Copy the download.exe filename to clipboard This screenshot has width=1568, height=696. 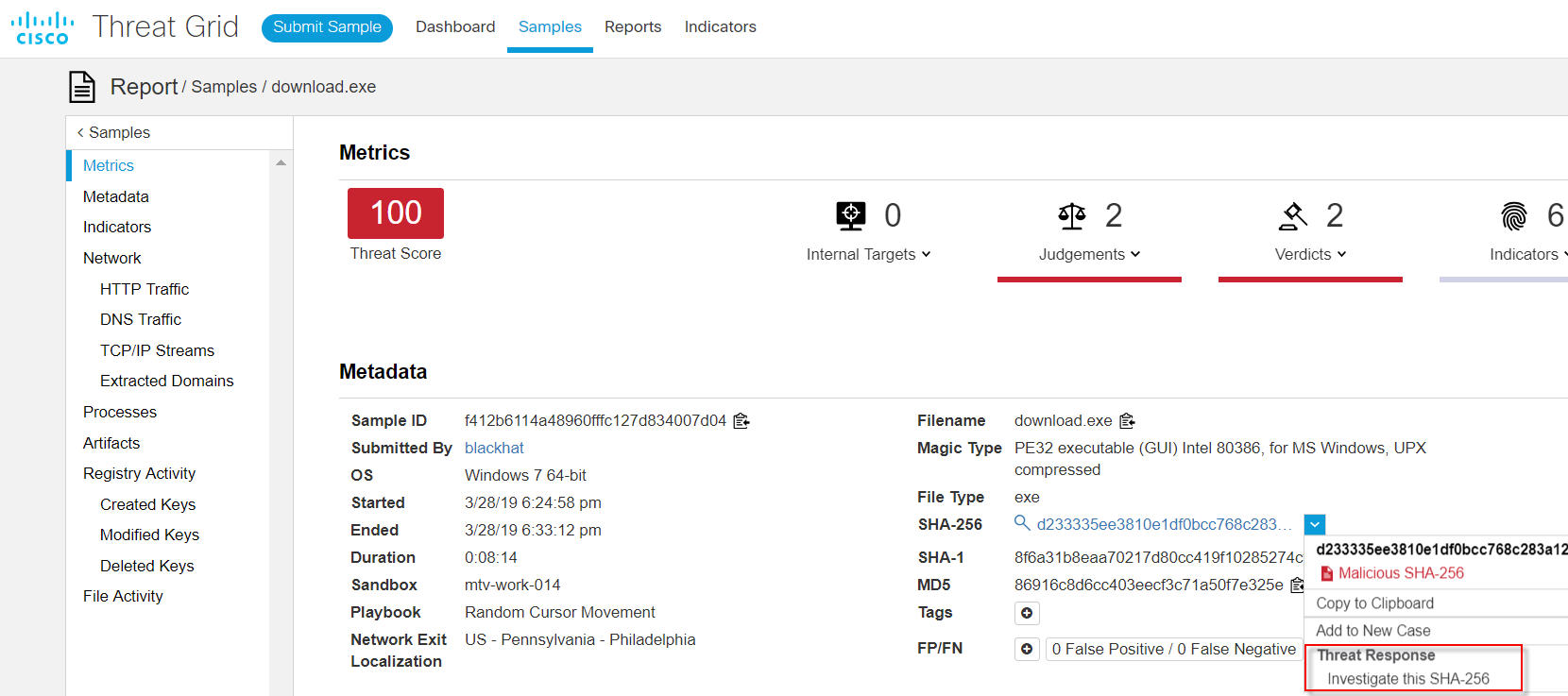(1127, 421)
